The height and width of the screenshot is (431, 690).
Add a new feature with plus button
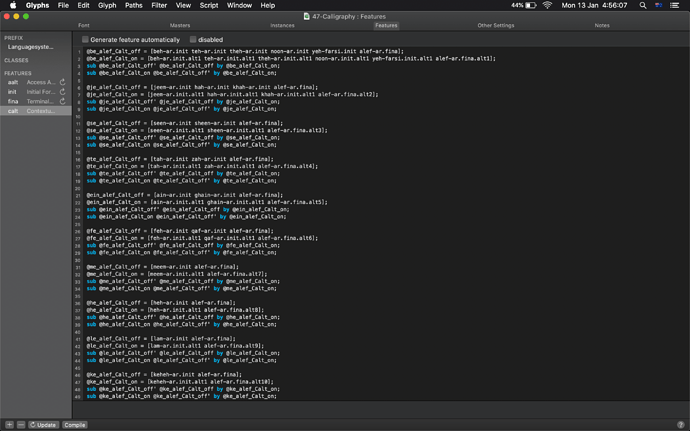click(9, 425)
